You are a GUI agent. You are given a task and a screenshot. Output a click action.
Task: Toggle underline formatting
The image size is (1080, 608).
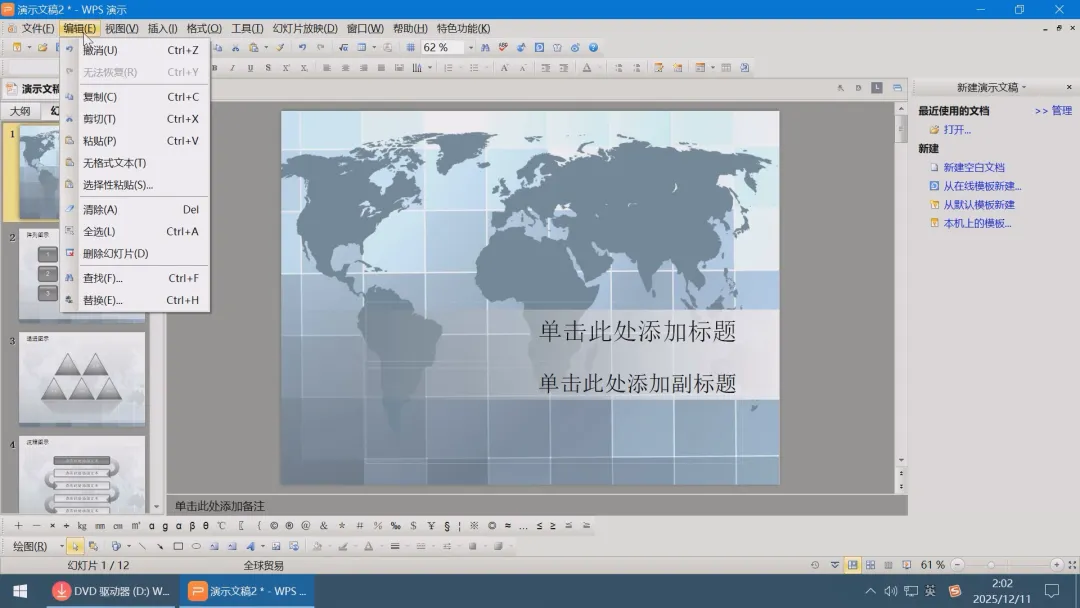[x=250, y=67]
